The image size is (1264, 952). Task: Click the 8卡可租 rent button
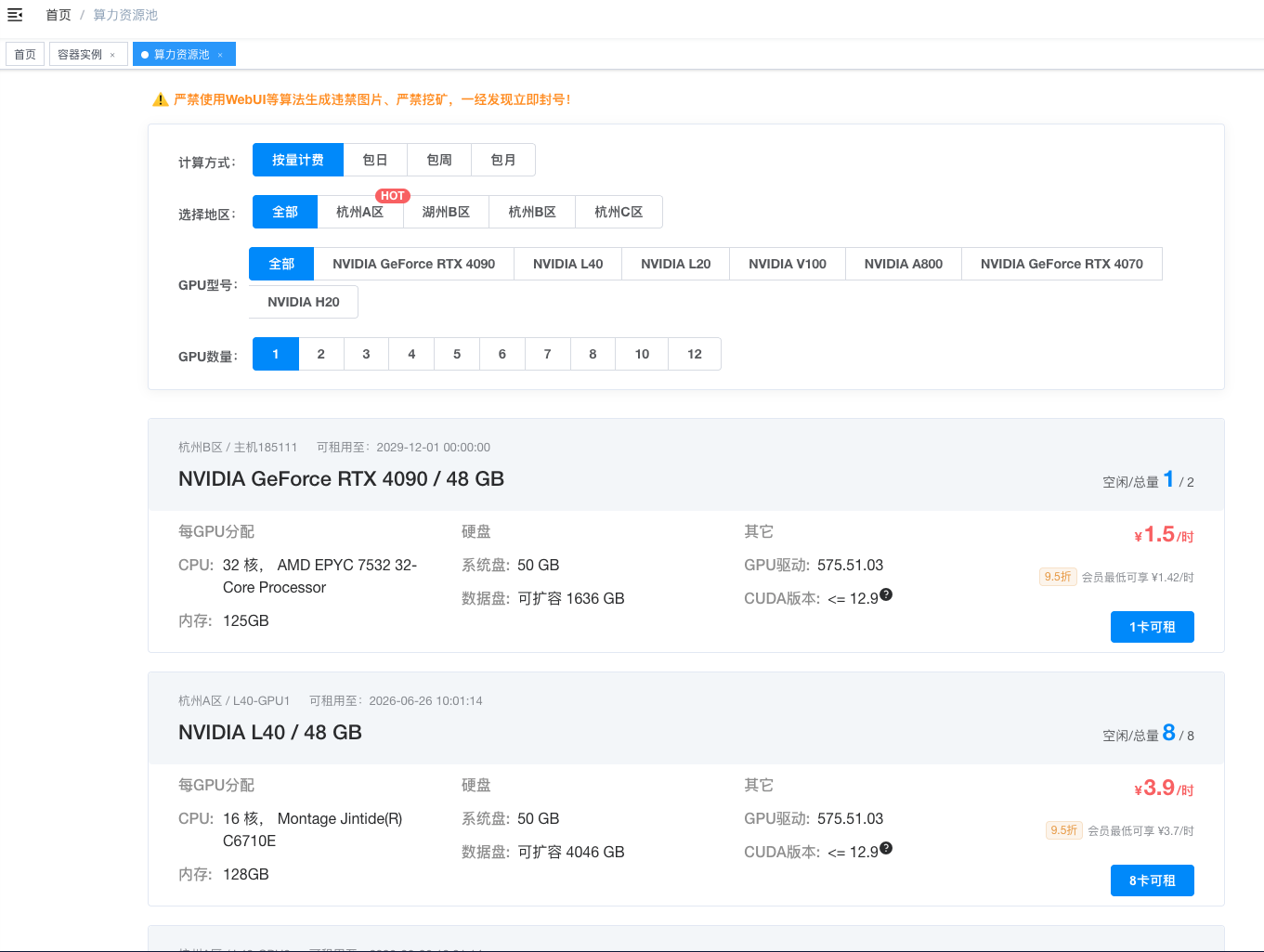1153,880
